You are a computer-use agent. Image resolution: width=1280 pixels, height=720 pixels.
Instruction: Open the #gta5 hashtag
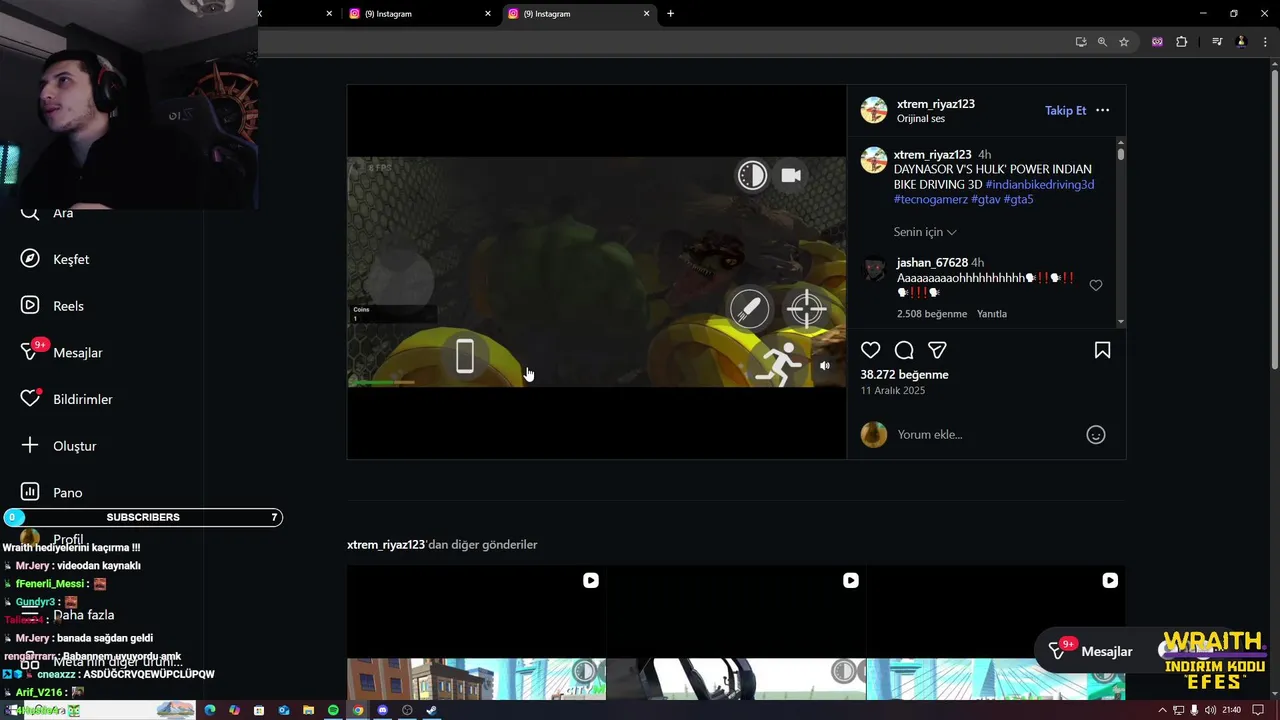pos(1018,199)
